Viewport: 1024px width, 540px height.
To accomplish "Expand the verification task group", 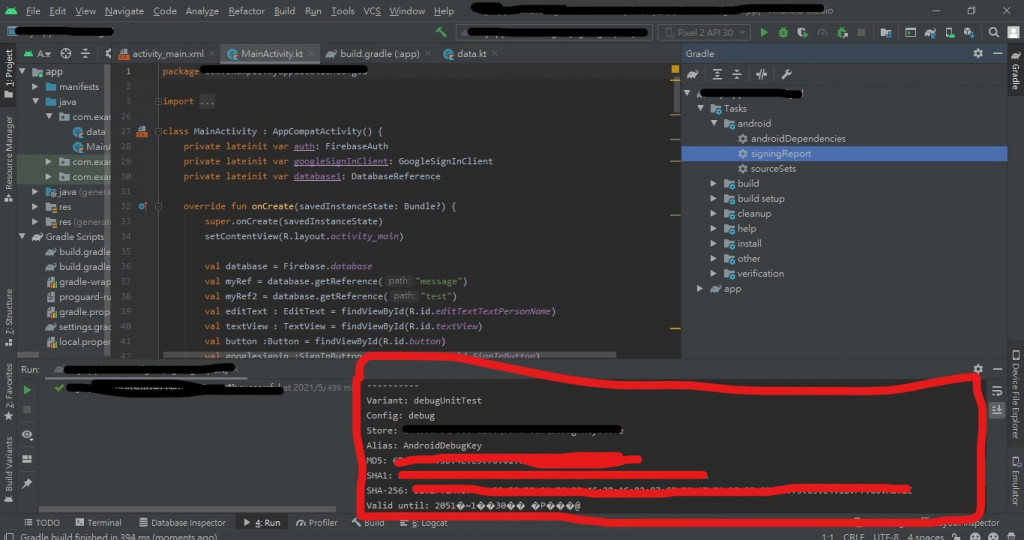I will [x=714, y=274].
